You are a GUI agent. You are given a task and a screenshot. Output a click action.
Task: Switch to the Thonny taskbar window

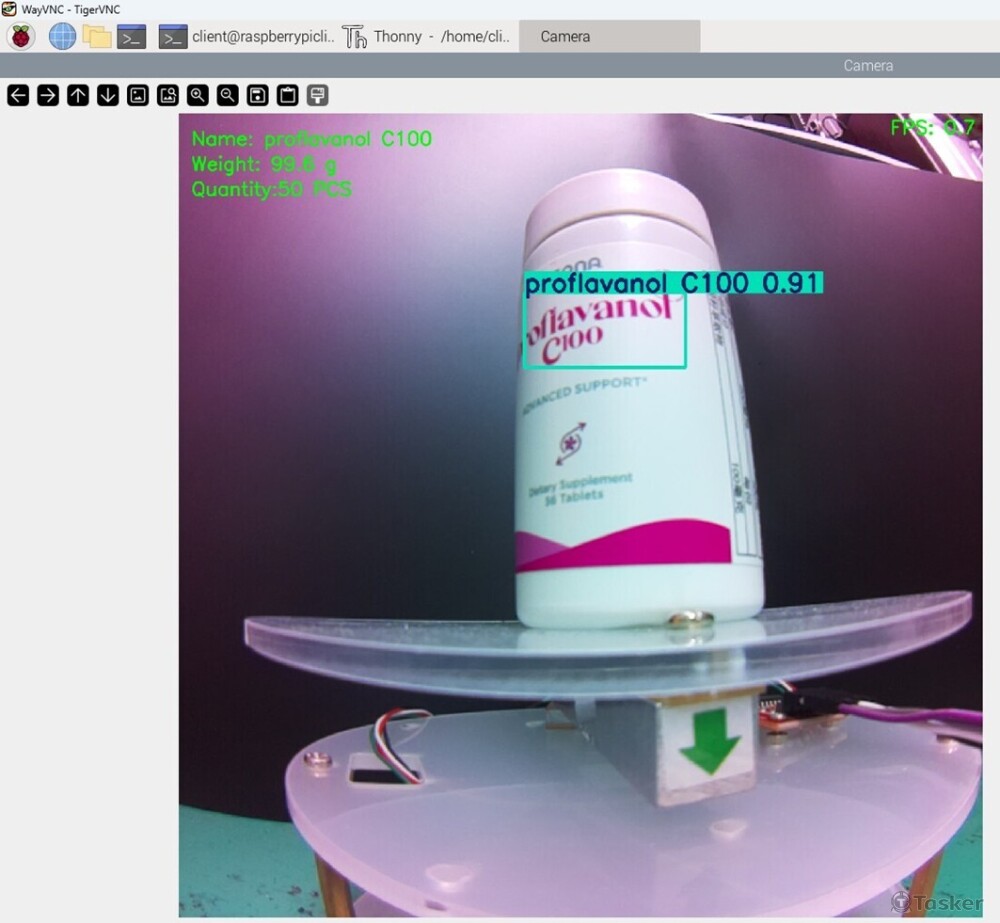(427, 36)
